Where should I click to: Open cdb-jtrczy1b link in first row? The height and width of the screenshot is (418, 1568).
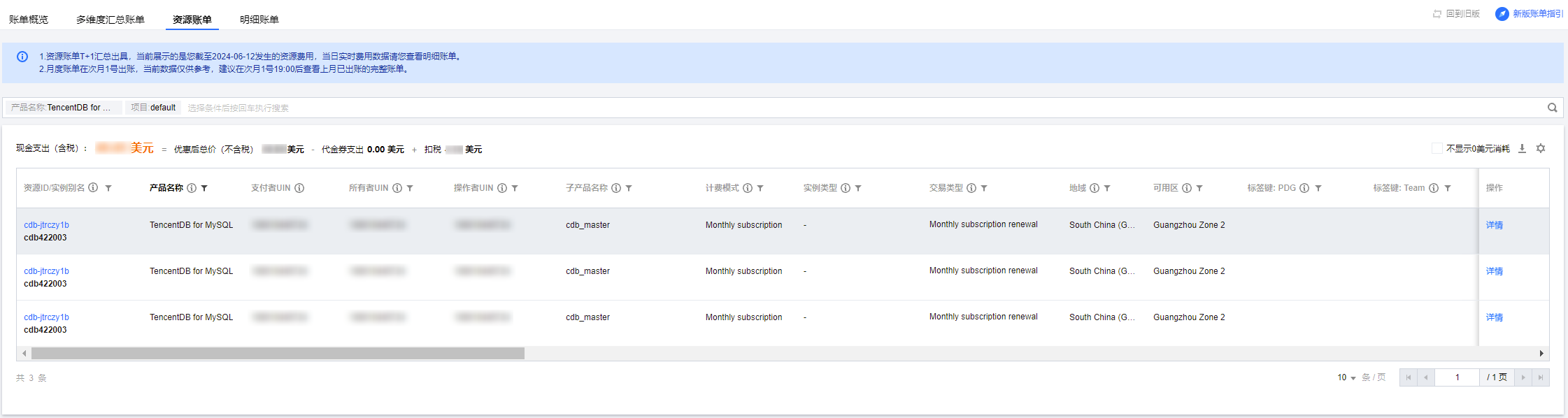46,225
